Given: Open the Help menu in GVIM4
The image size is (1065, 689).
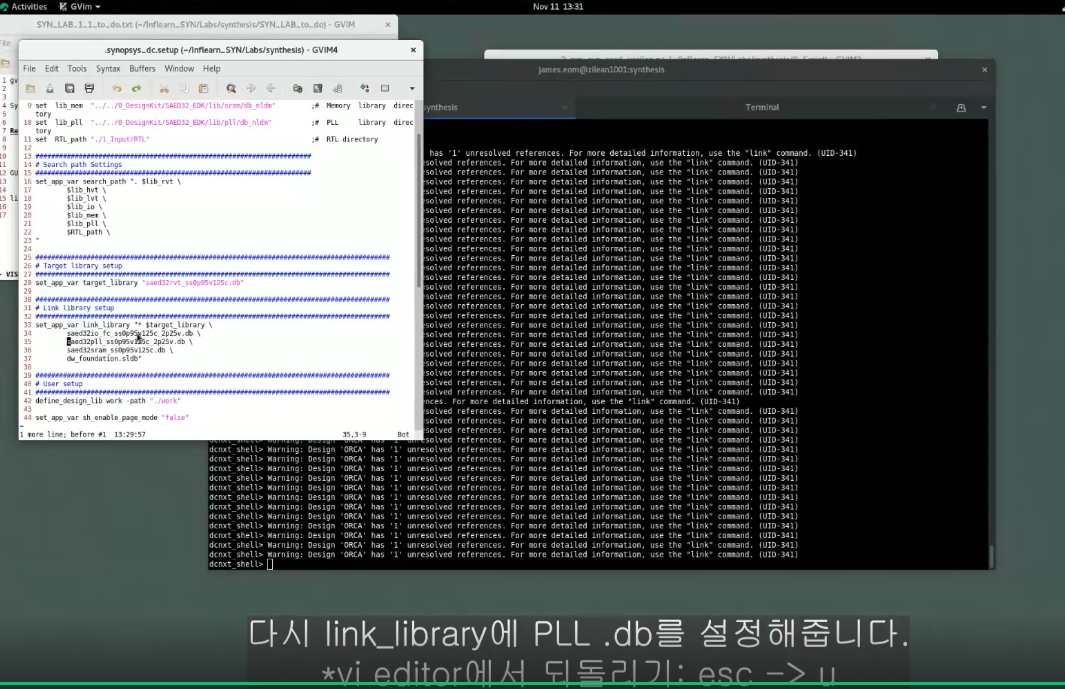Looking at the screenshot, I should 212,69.
